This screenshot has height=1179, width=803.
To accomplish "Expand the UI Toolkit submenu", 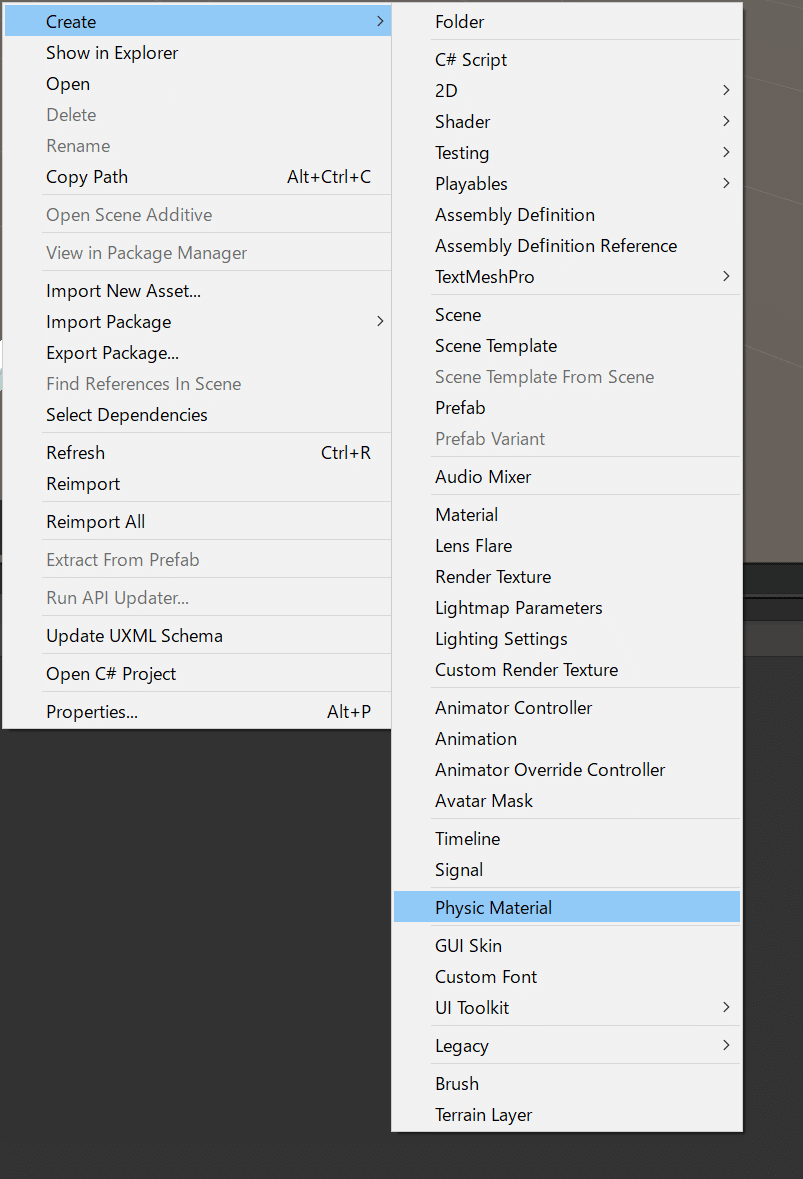I will [x=567, y=1008].
